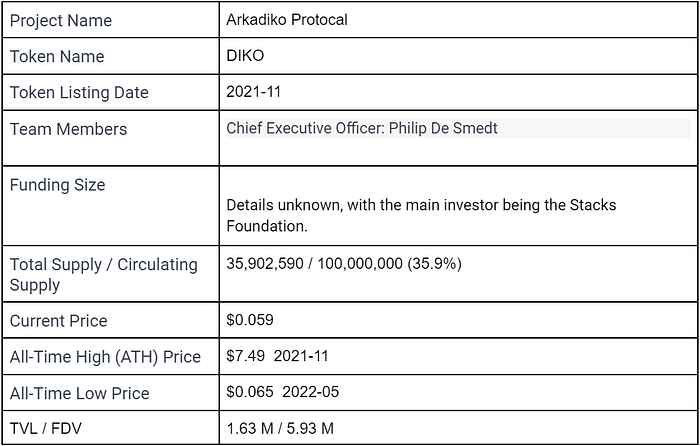This screenshot has width=700, height=446.
Task: Click the Token Name label
Action: pyautogui.click(x=57, y=57)
